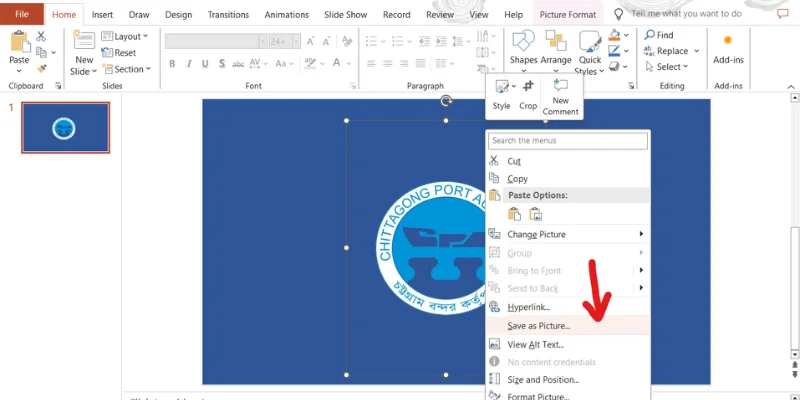Screen dimensions: 800x400
Task: Switch to the Transitions tab
Action: point(228,15)
